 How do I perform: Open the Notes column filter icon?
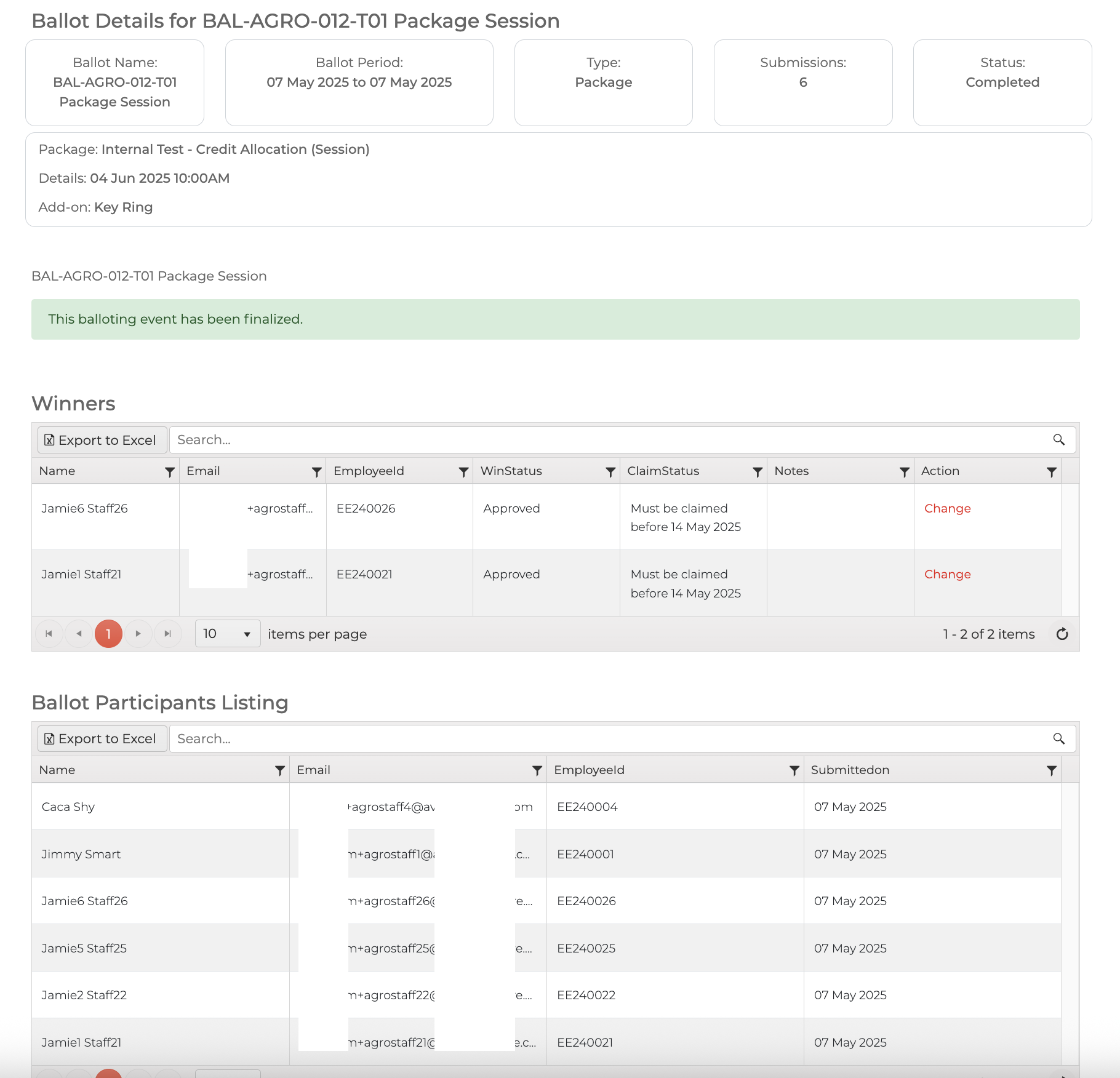click(x=904, y=472)
